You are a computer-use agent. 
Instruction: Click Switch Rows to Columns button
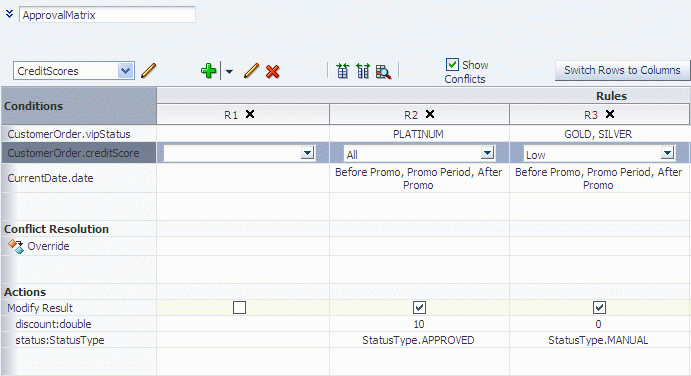[x=622, y=71]
